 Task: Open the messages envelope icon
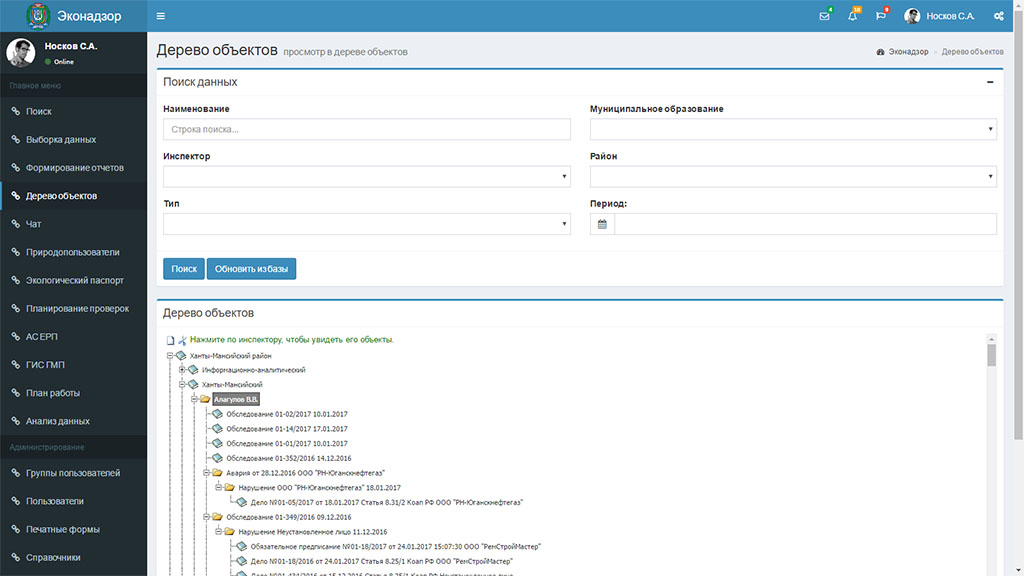click(x=824, y=16)
